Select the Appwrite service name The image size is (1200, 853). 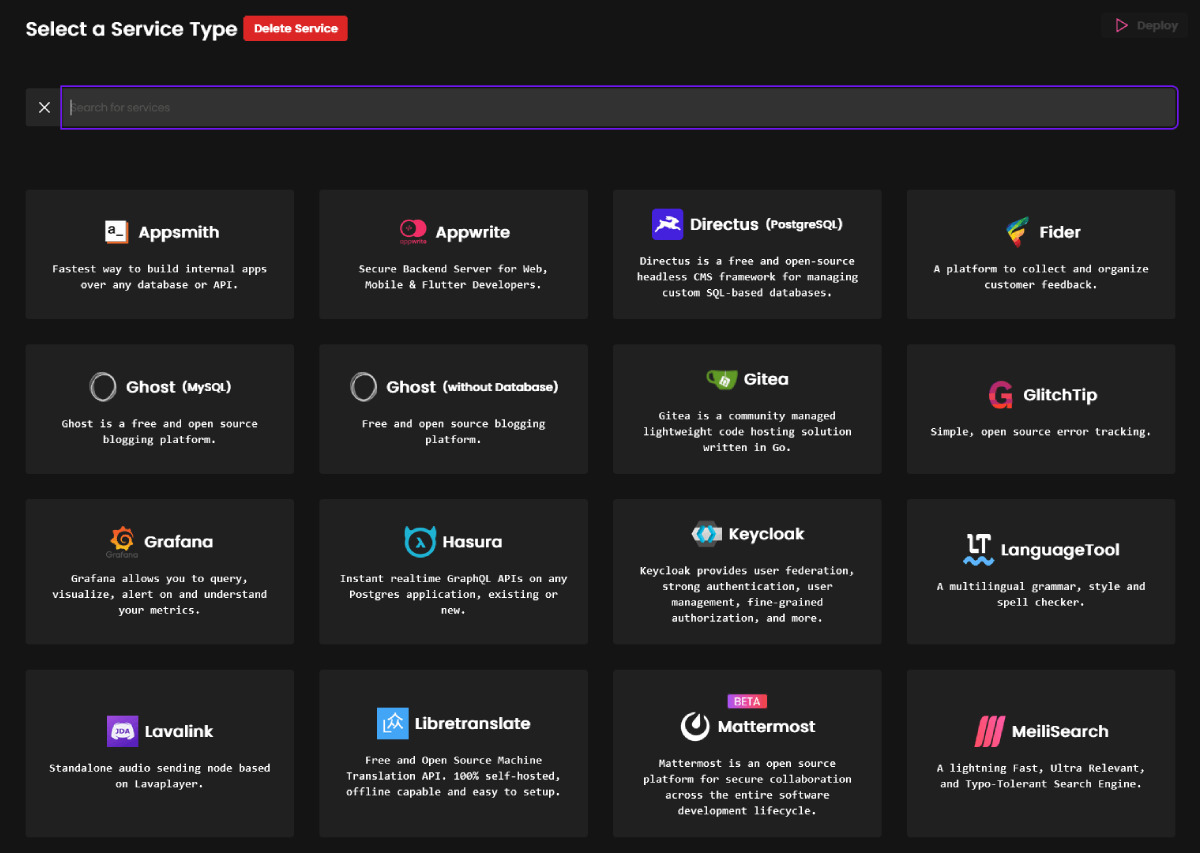(x=473, y=232)
